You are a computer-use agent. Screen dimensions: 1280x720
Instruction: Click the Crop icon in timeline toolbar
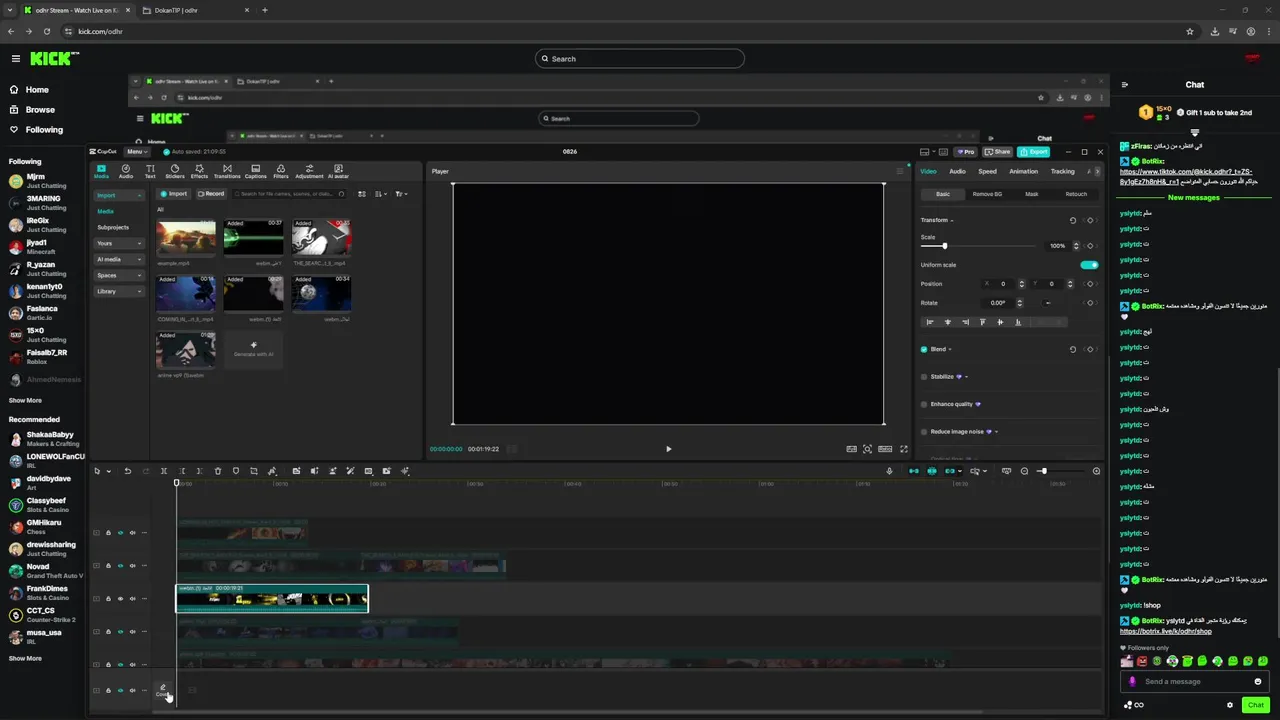[254, 471]
